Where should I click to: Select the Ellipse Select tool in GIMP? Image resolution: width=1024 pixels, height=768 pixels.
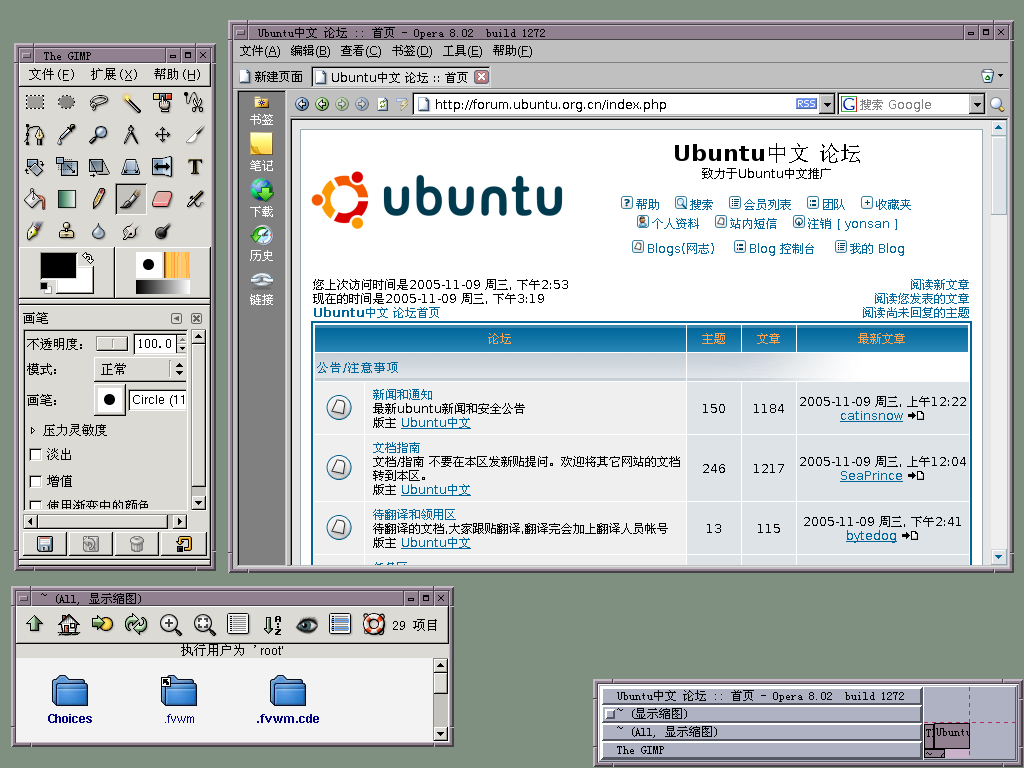[x=67, y=102]
